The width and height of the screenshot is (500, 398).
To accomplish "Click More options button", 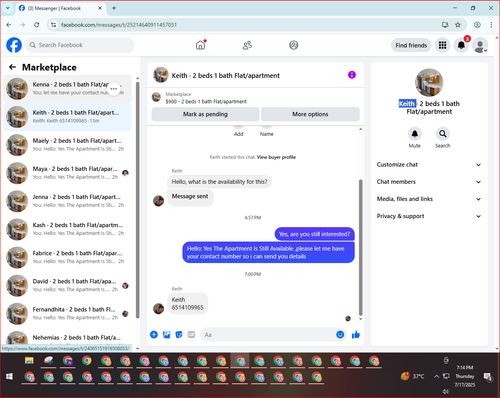I will pos(310,114).
